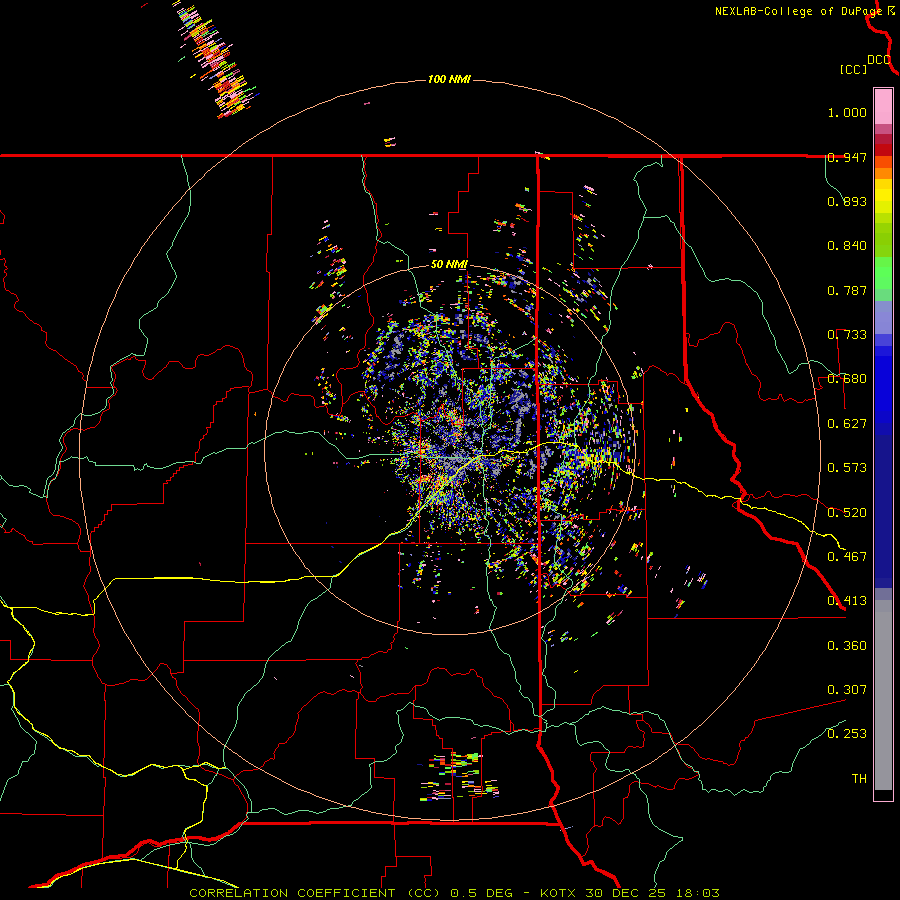Click the striped echo patch below the rings
This screenshot has height=900, width=900.
[x=460, y=776]
